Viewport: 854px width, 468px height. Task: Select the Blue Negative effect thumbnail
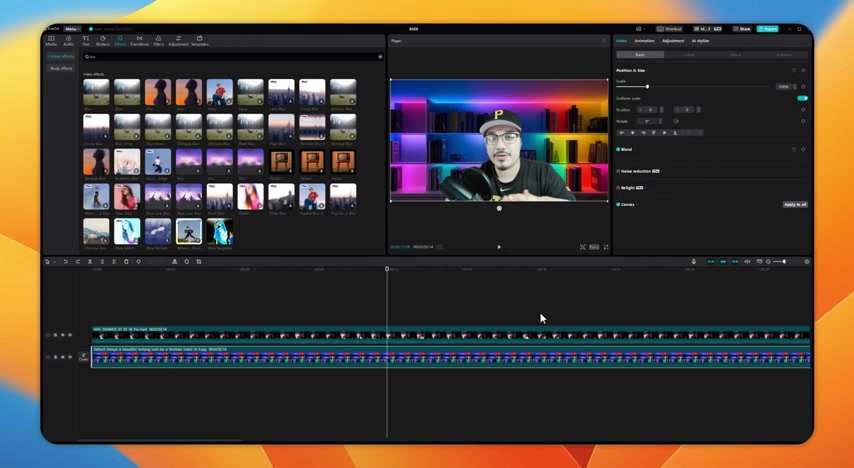tap(219, 232)
